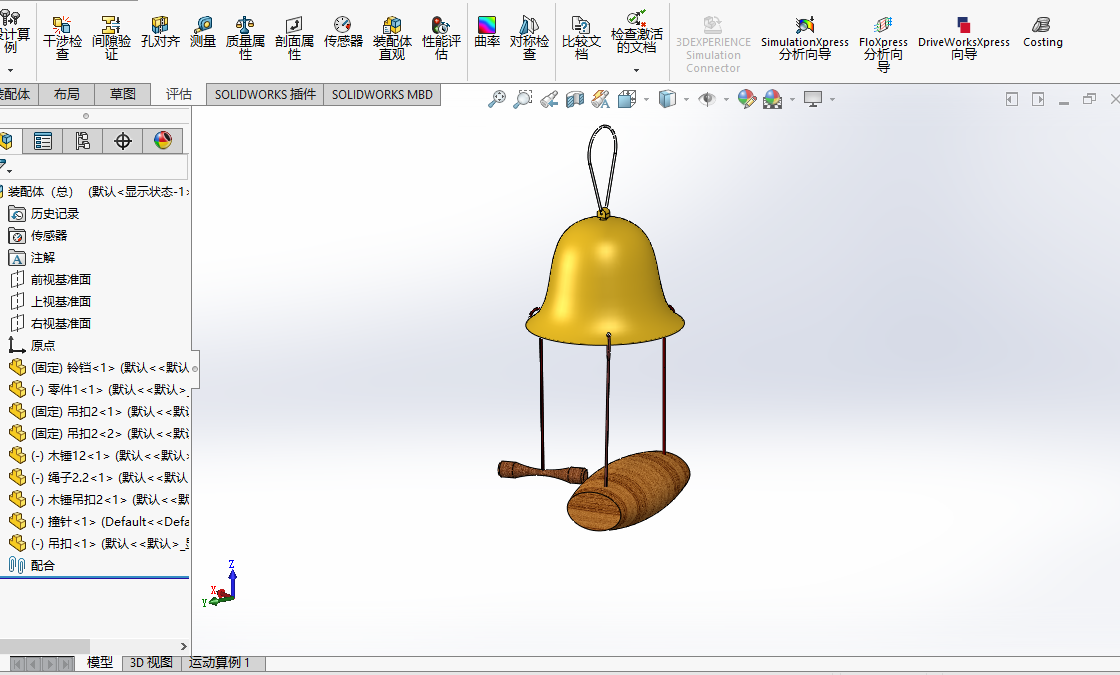Screen dimensions: 1120x675
Task: Open the Costing tool
Action: pyautogui.click(x=1043, y=33)
